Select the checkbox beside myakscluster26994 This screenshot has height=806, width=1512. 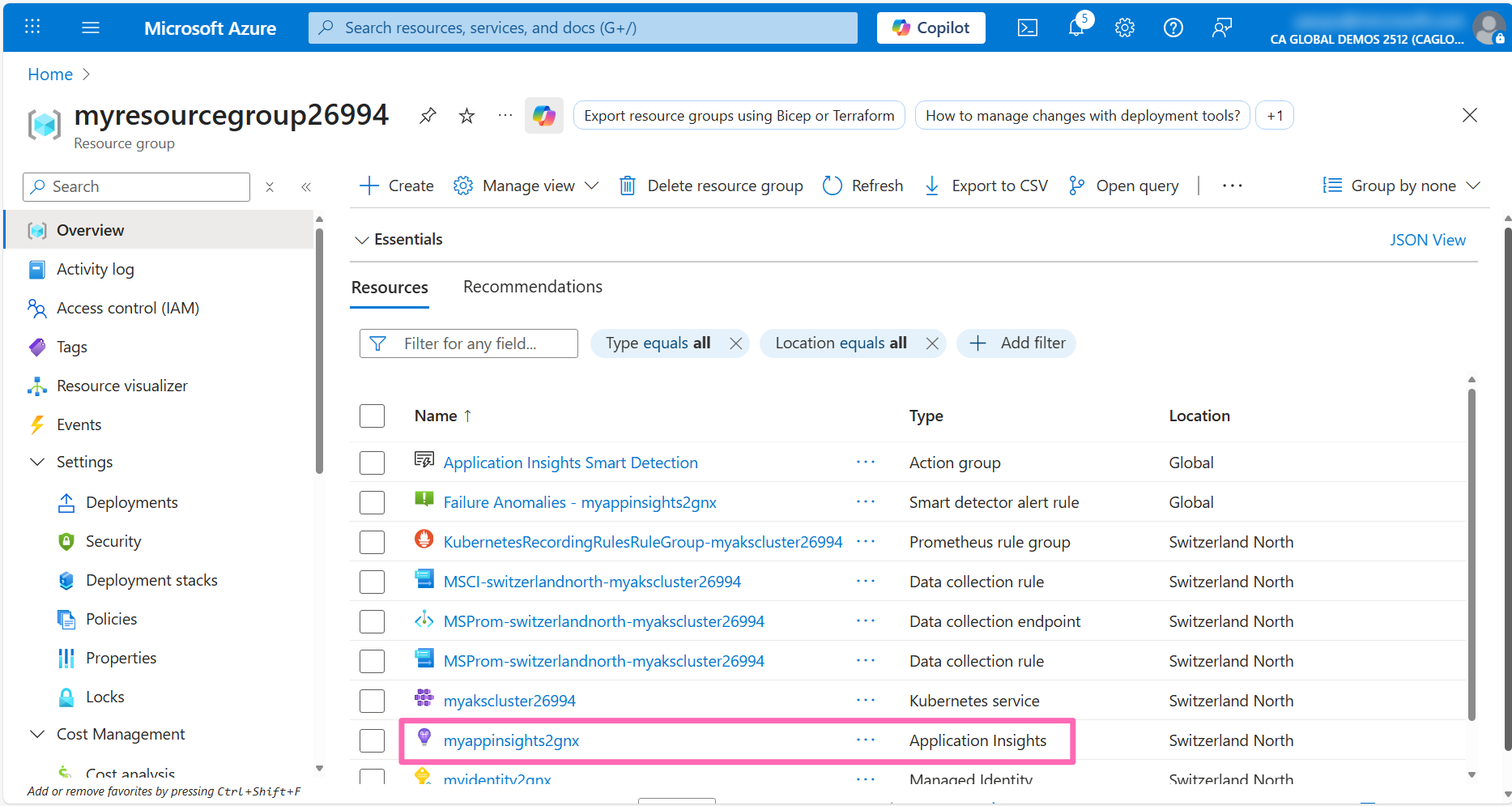pos(372,700)
